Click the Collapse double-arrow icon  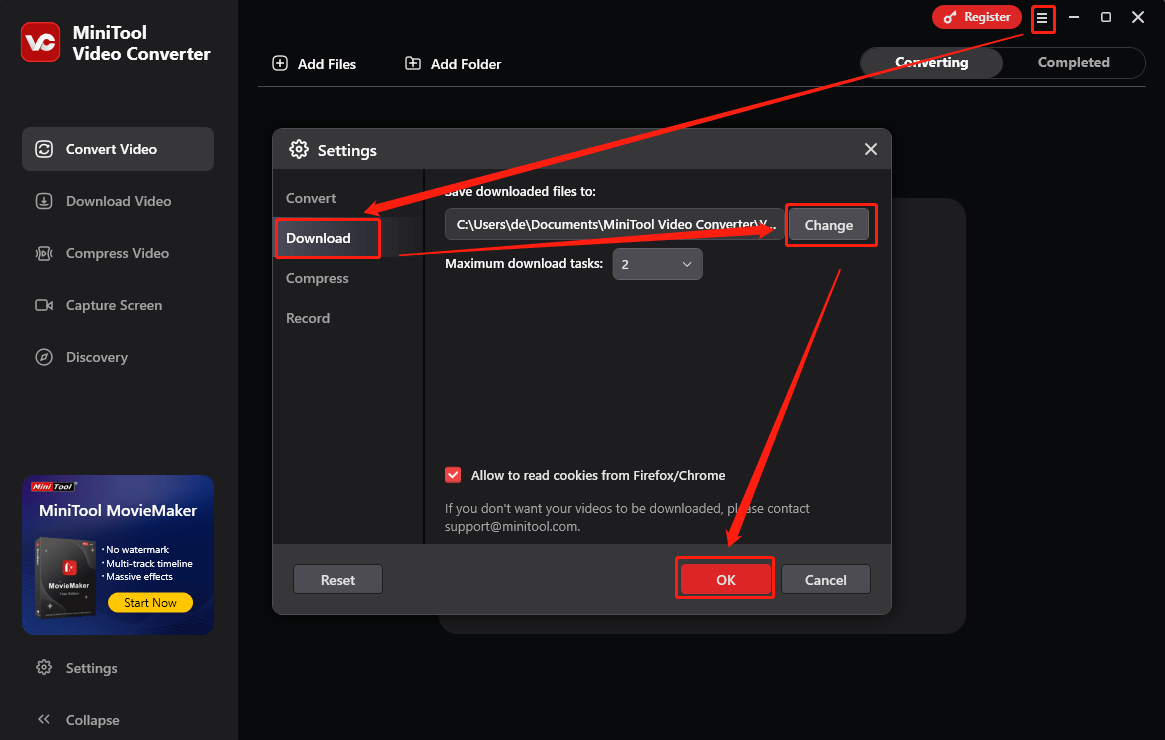point(44,719)
